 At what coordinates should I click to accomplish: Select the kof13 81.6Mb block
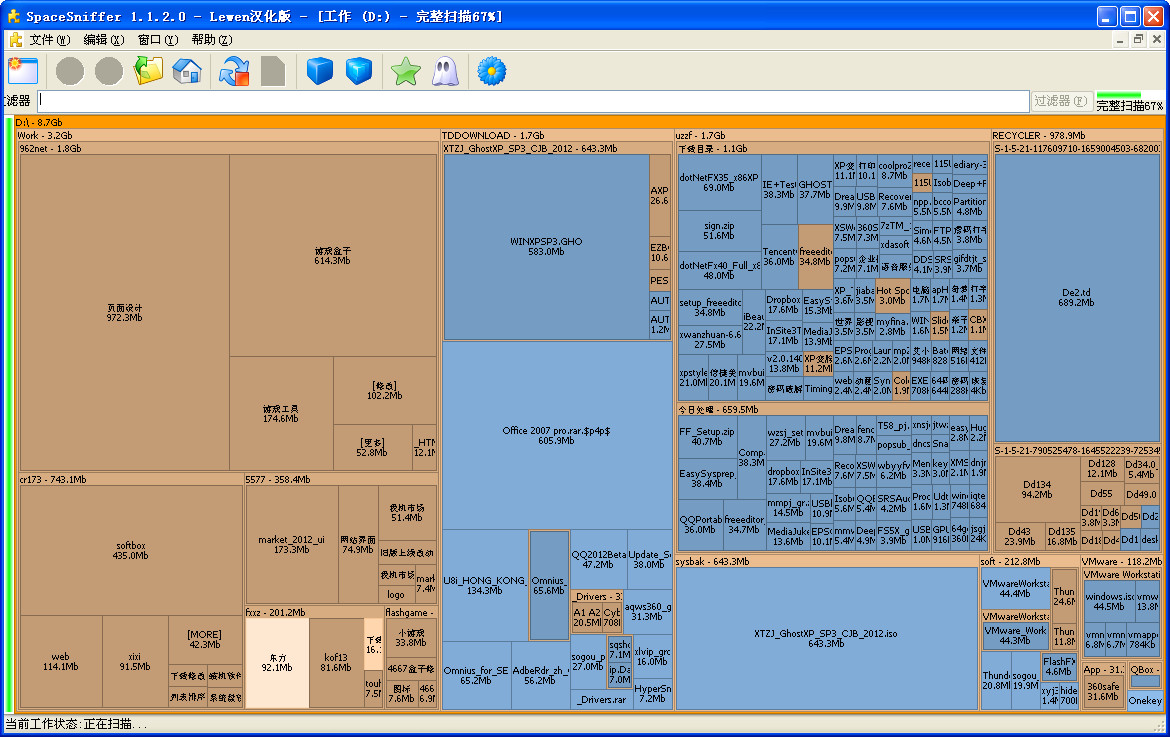(x=336, y=663)
